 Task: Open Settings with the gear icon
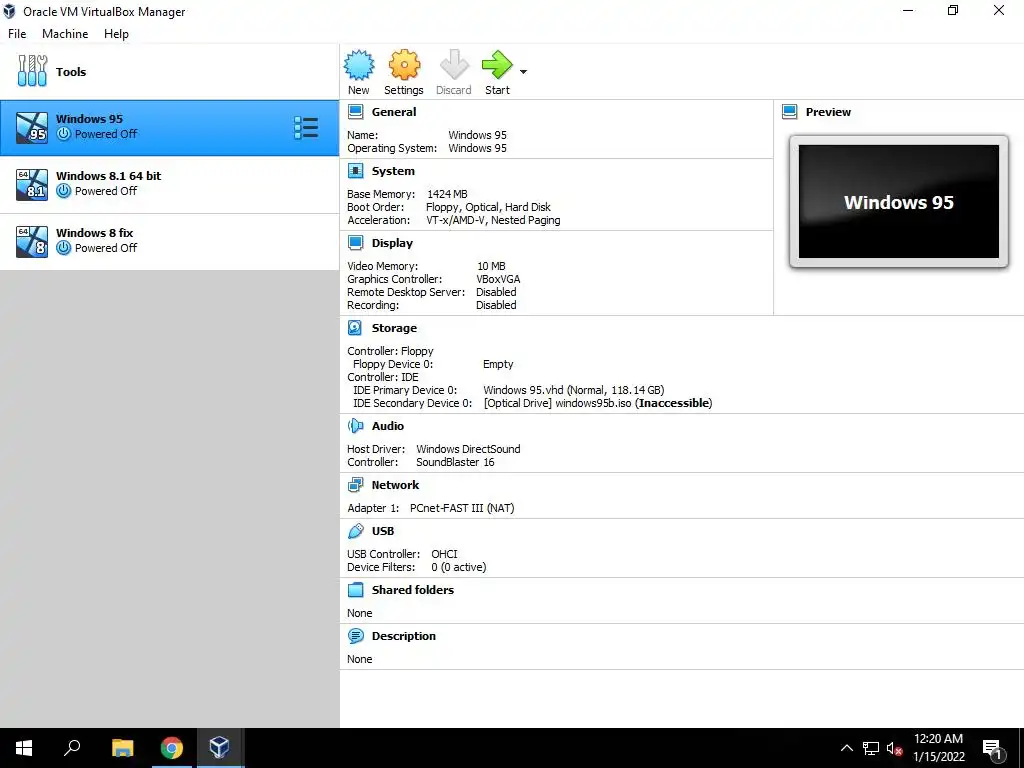[x=404, y=65]
